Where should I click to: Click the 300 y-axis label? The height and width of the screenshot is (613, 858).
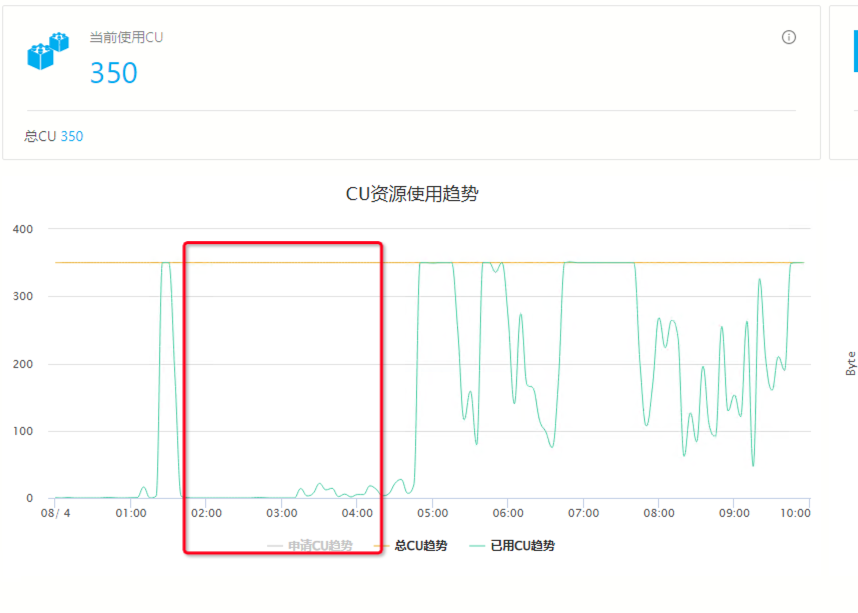point(23,297)
